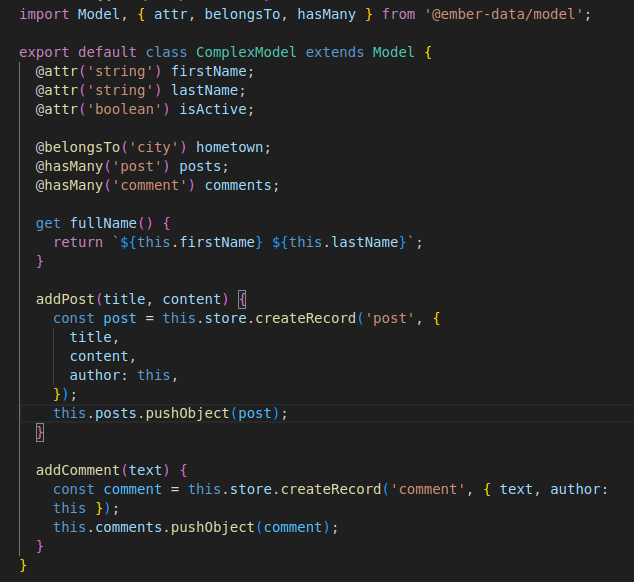Screen dimensions: 634x582
Task: Click the 'content,' property line
Action: [103, 356]
